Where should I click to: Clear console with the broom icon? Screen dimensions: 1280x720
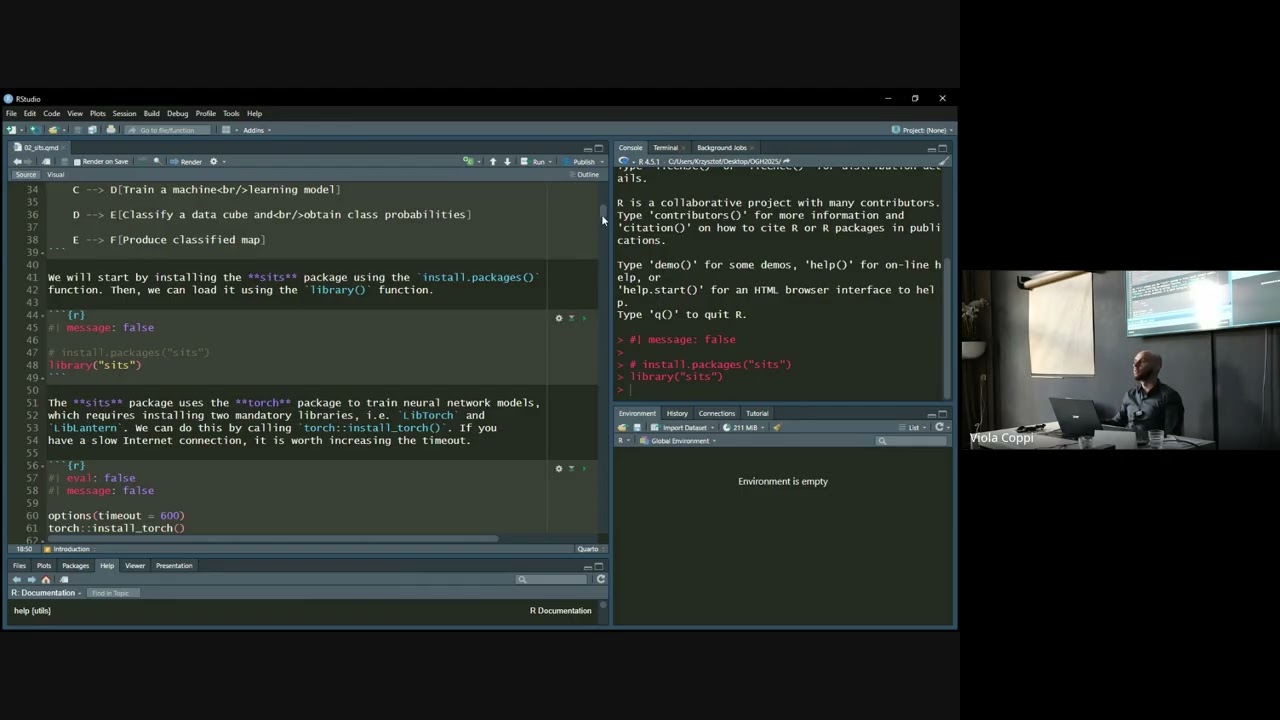pos(944,161)
